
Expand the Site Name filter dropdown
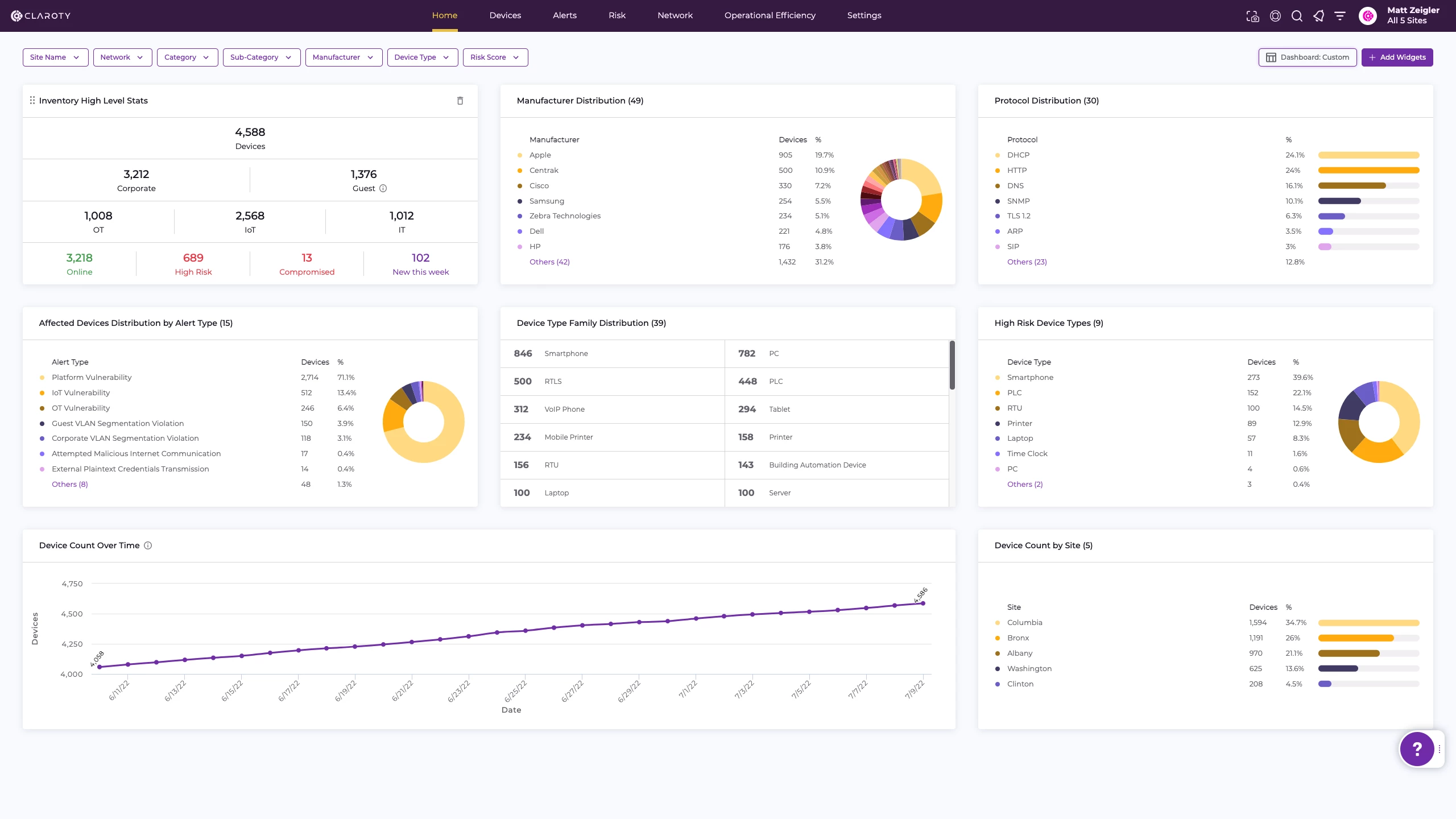pyautogui.click(x=55, y=57)
